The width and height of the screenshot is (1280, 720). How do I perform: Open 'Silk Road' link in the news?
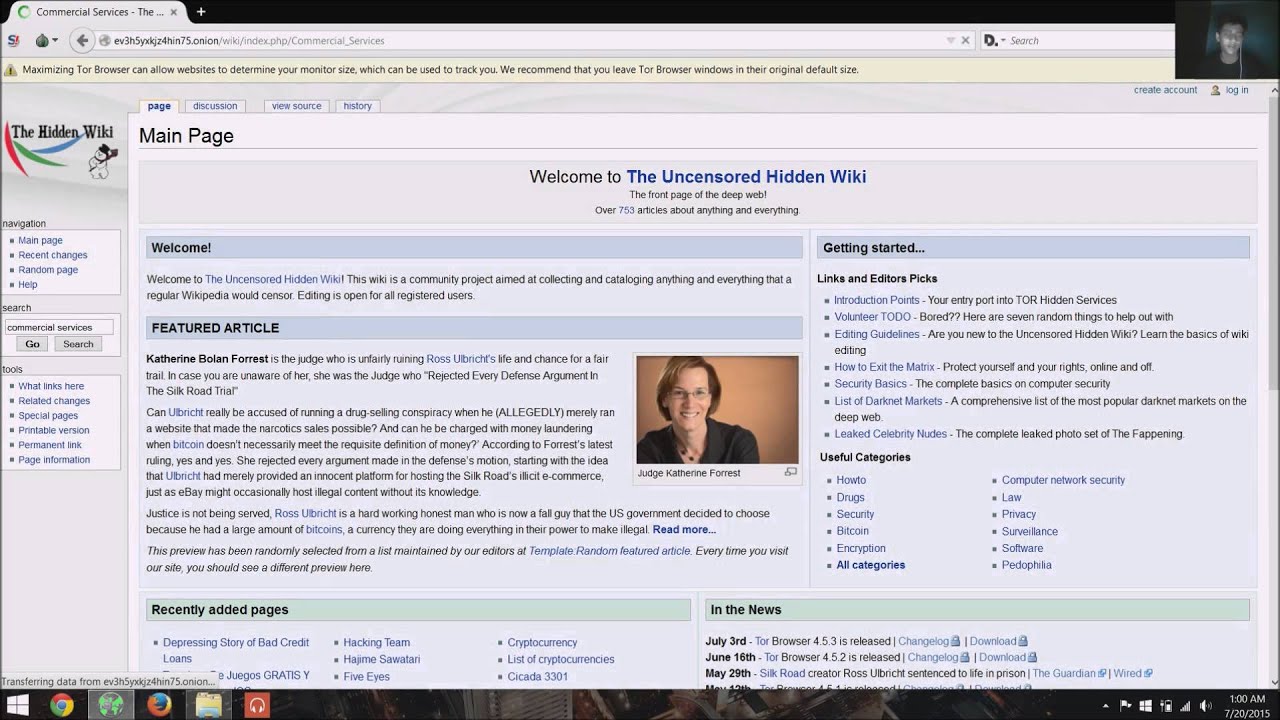(x=782, y=674)
